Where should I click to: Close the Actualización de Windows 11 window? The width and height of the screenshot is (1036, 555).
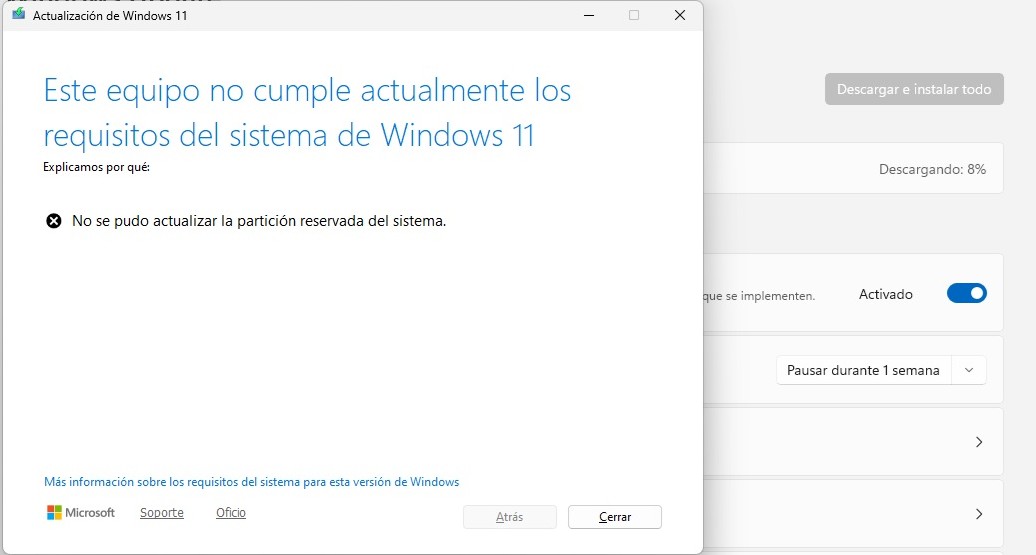click(679, 15)
